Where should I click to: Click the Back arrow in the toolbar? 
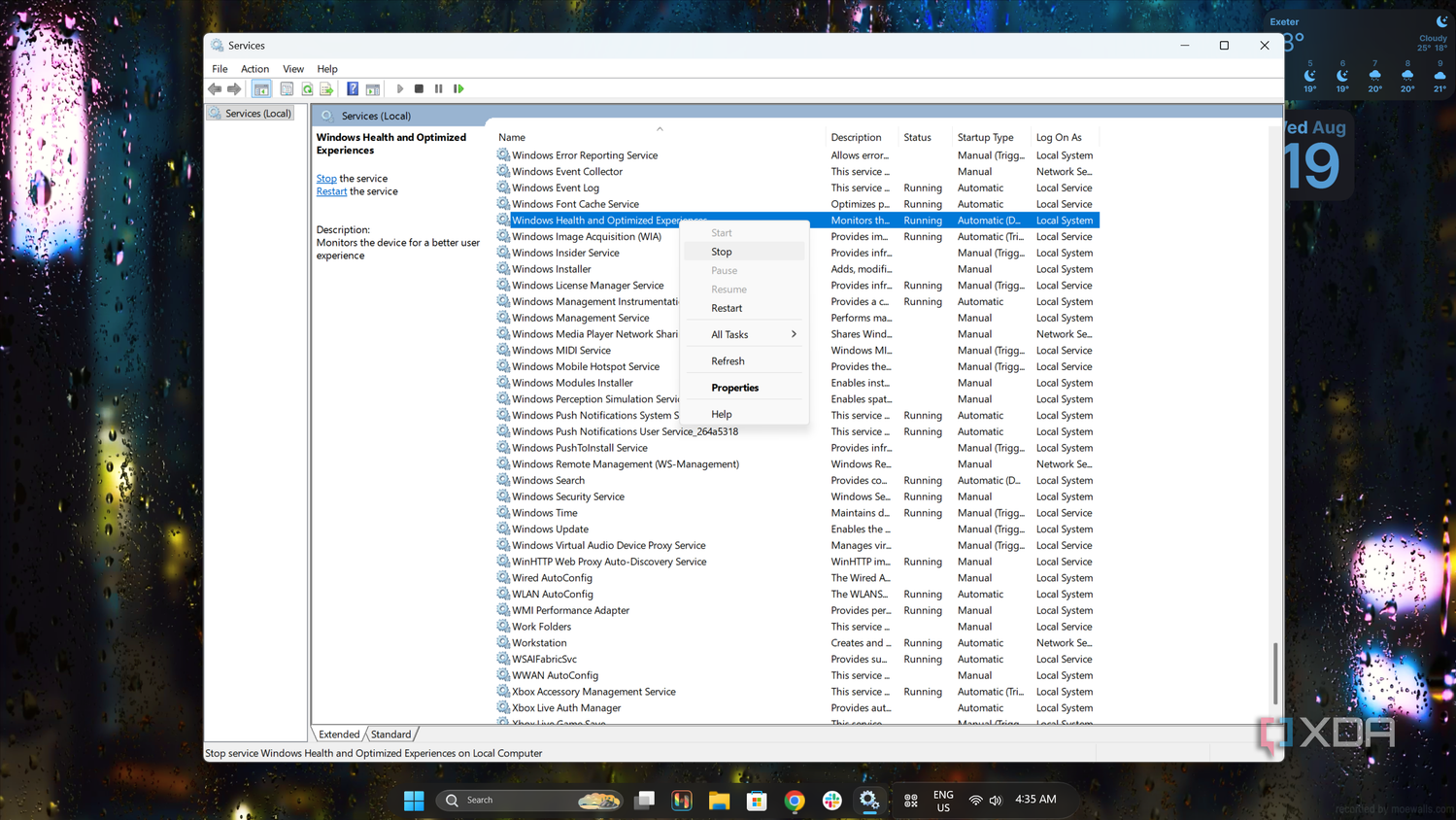tap(215, 88)
